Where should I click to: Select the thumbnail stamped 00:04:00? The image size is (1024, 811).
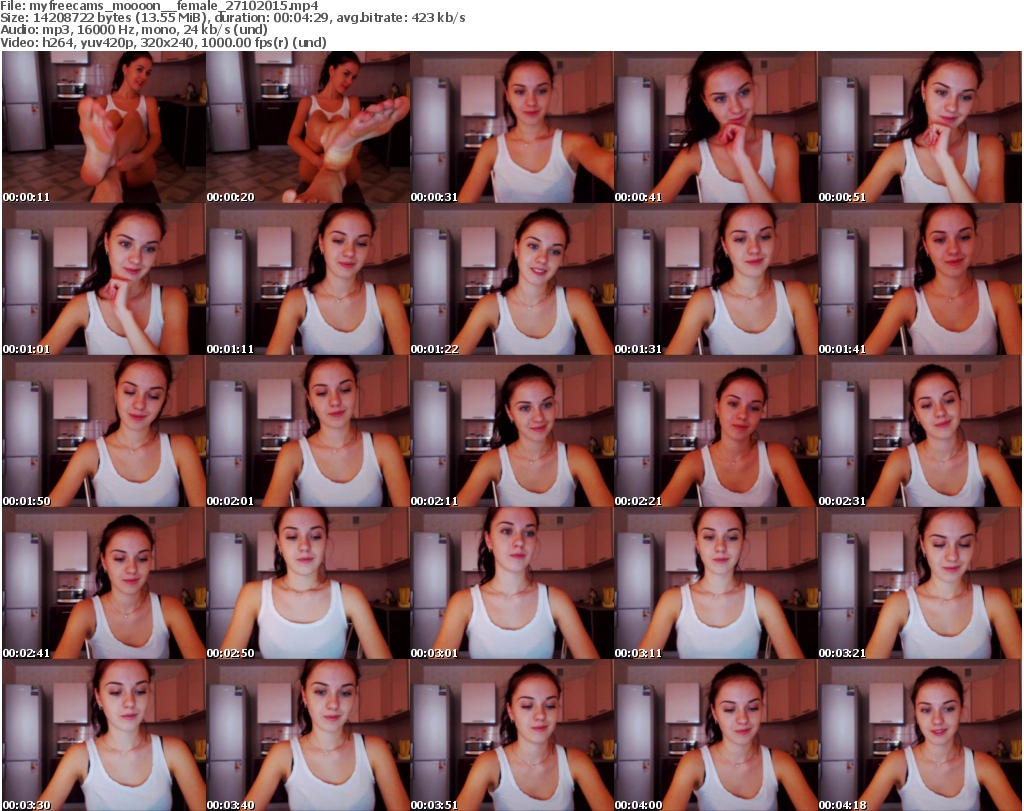[716, 735]
